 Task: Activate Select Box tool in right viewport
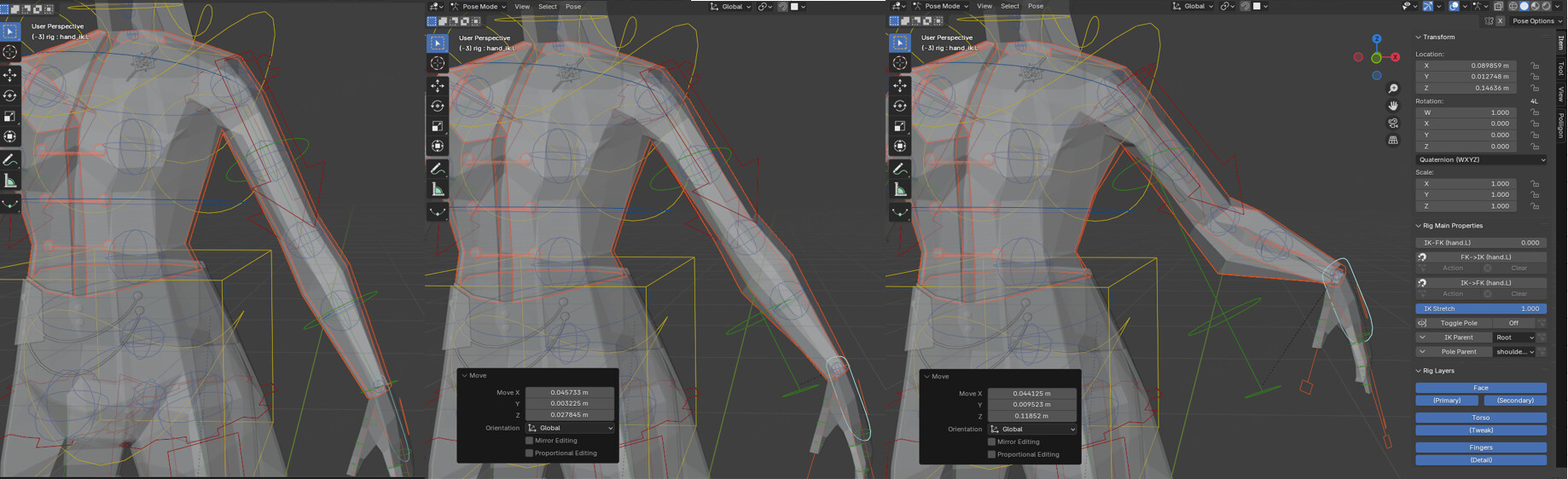(x=900, y=43)
